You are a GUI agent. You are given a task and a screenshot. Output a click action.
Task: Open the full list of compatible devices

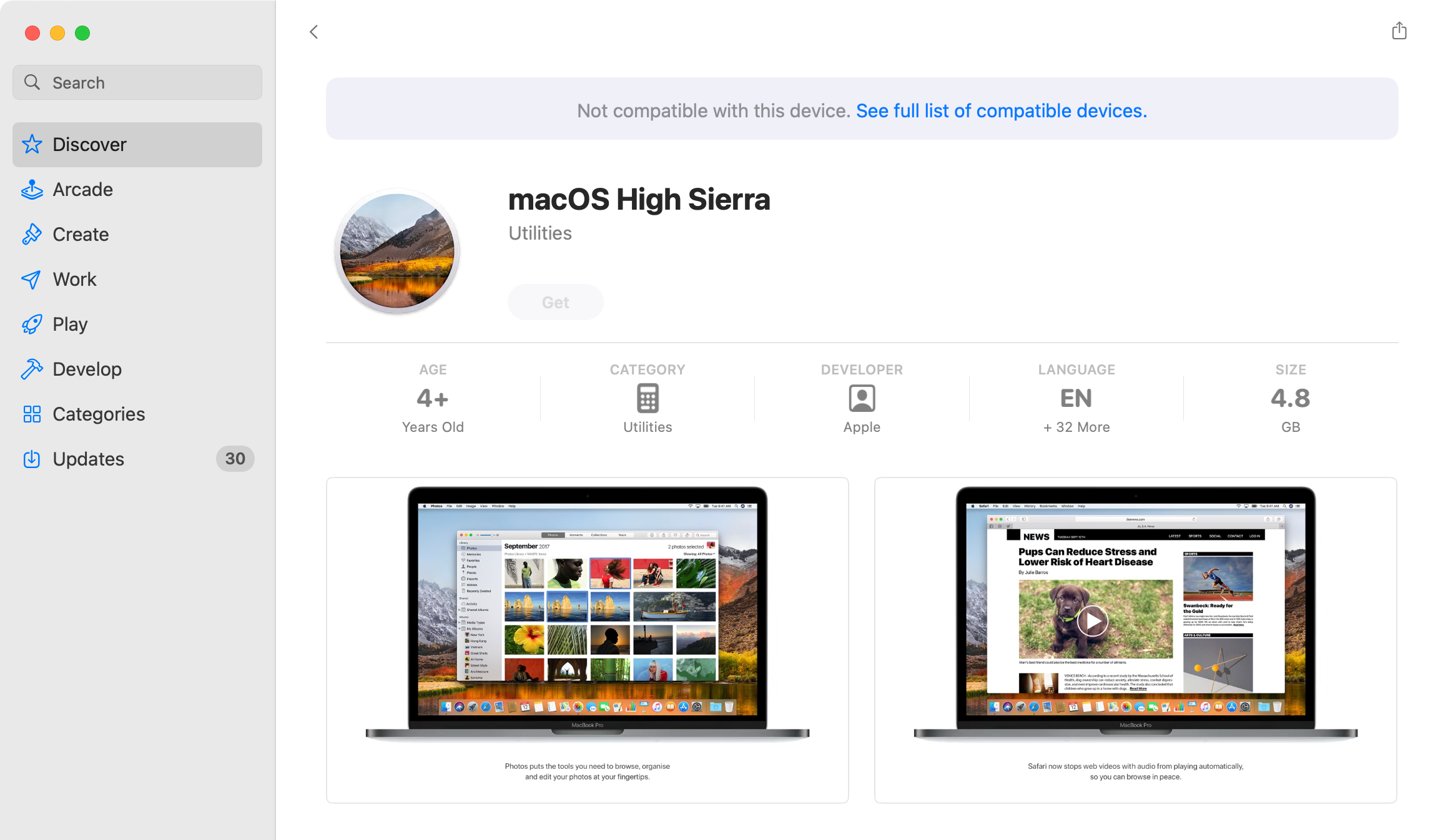coord(1001,110)
